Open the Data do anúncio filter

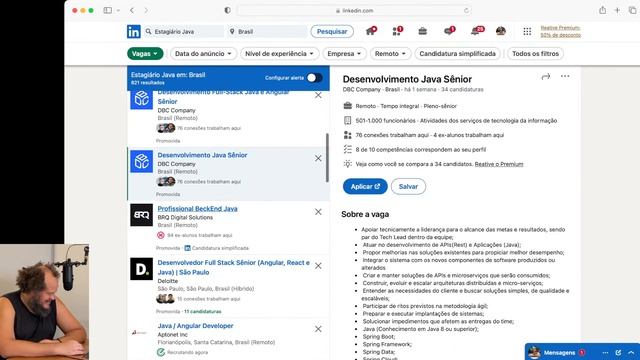(203, 53)
